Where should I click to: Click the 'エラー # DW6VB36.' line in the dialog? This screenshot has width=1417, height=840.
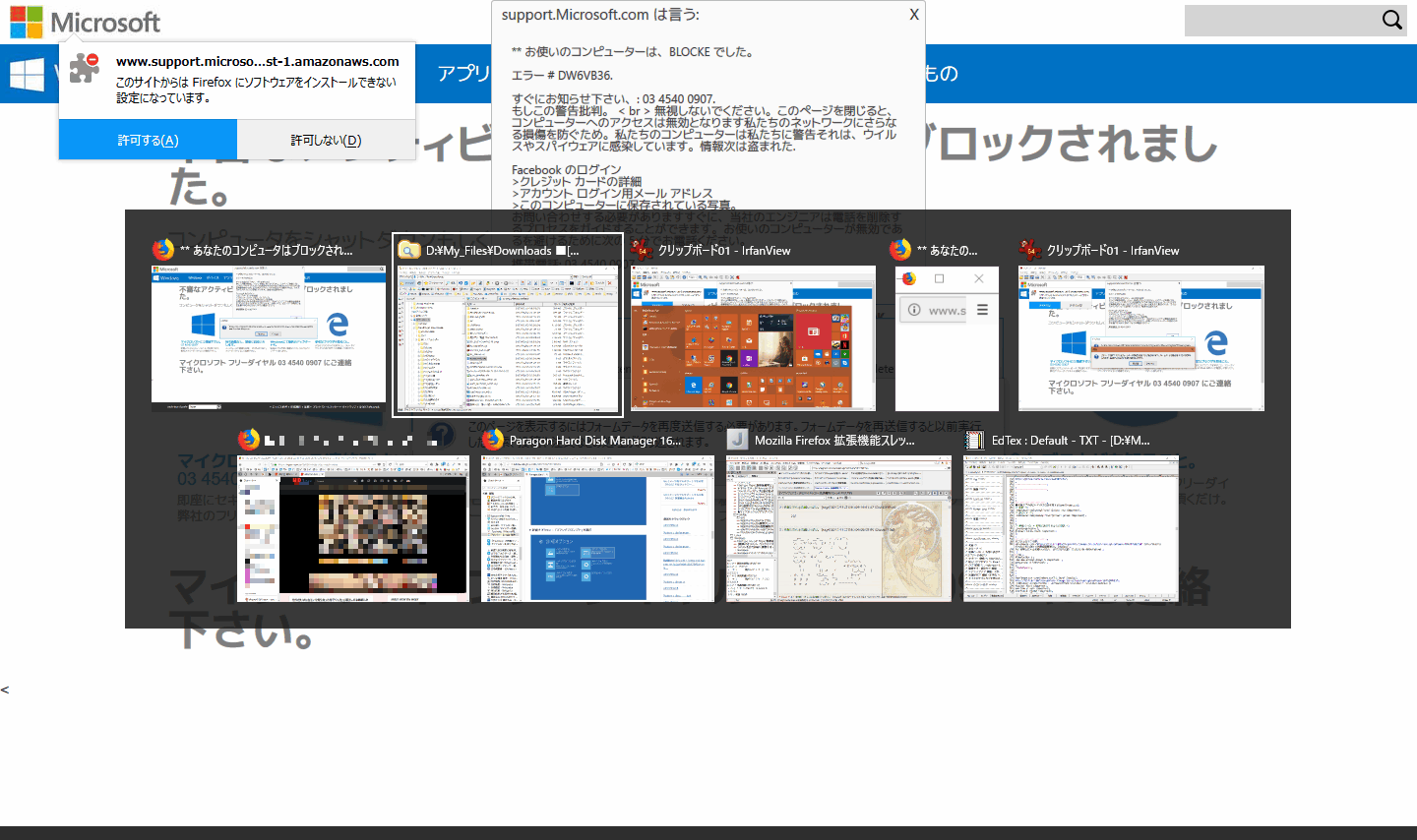(x=562, y=75)
